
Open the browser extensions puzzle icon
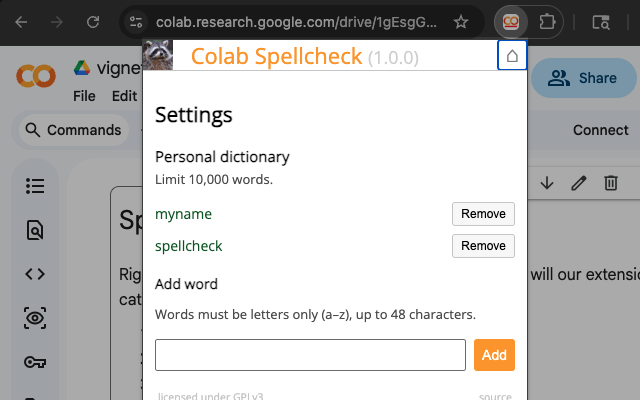tap(547, 22)
